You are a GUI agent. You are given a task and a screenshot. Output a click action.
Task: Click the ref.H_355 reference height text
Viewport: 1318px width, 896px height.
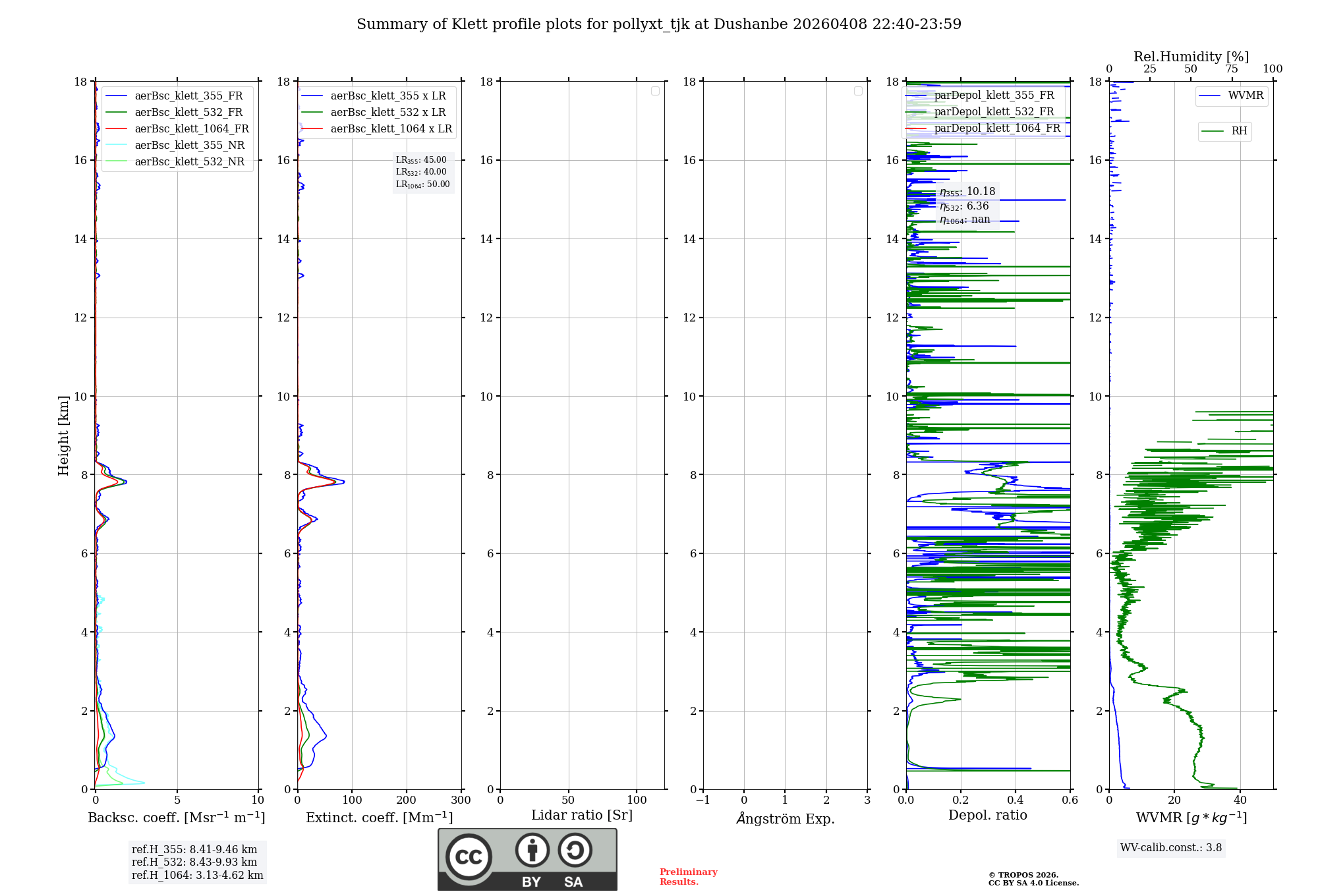click(x=194, y=850)
